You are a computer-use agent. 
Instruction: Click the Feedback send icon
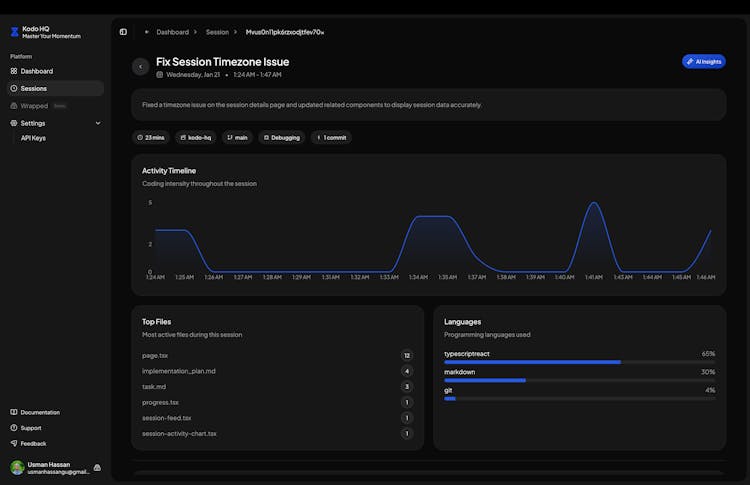14,443
